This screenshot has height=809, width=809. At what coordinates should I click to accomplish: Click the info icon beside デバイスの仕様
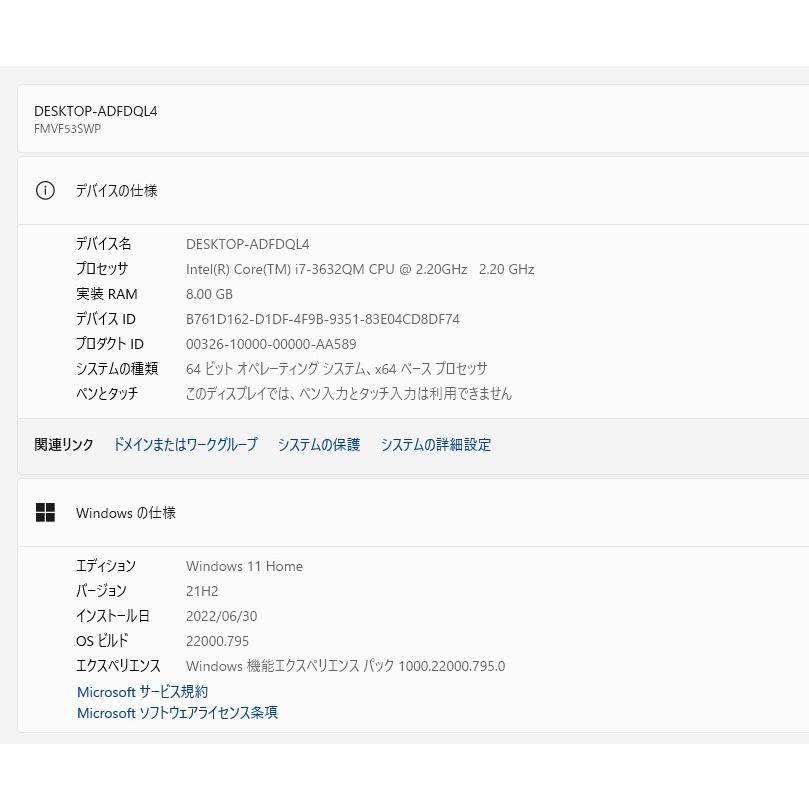[x=45, y=190]
